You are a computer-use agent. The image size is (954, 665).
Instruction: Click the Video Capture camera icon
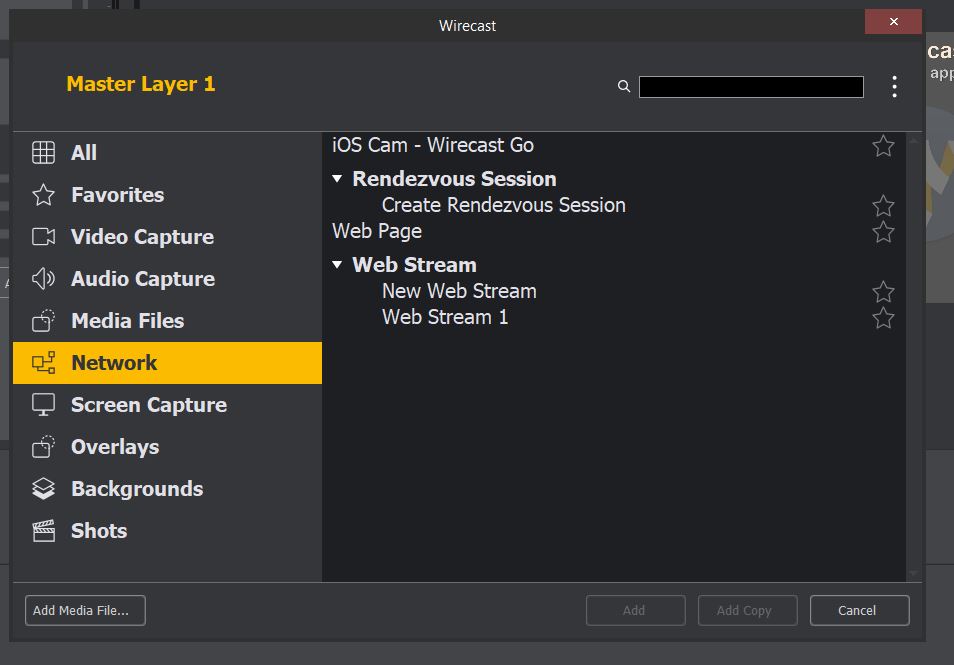tap(43, 237)
